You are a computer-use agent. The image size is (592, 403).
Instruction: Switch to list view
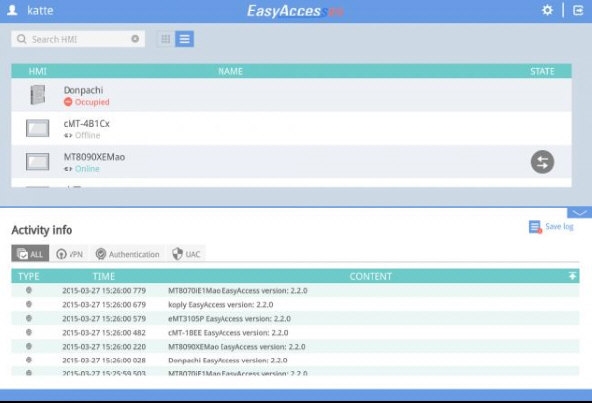(185, 39)
